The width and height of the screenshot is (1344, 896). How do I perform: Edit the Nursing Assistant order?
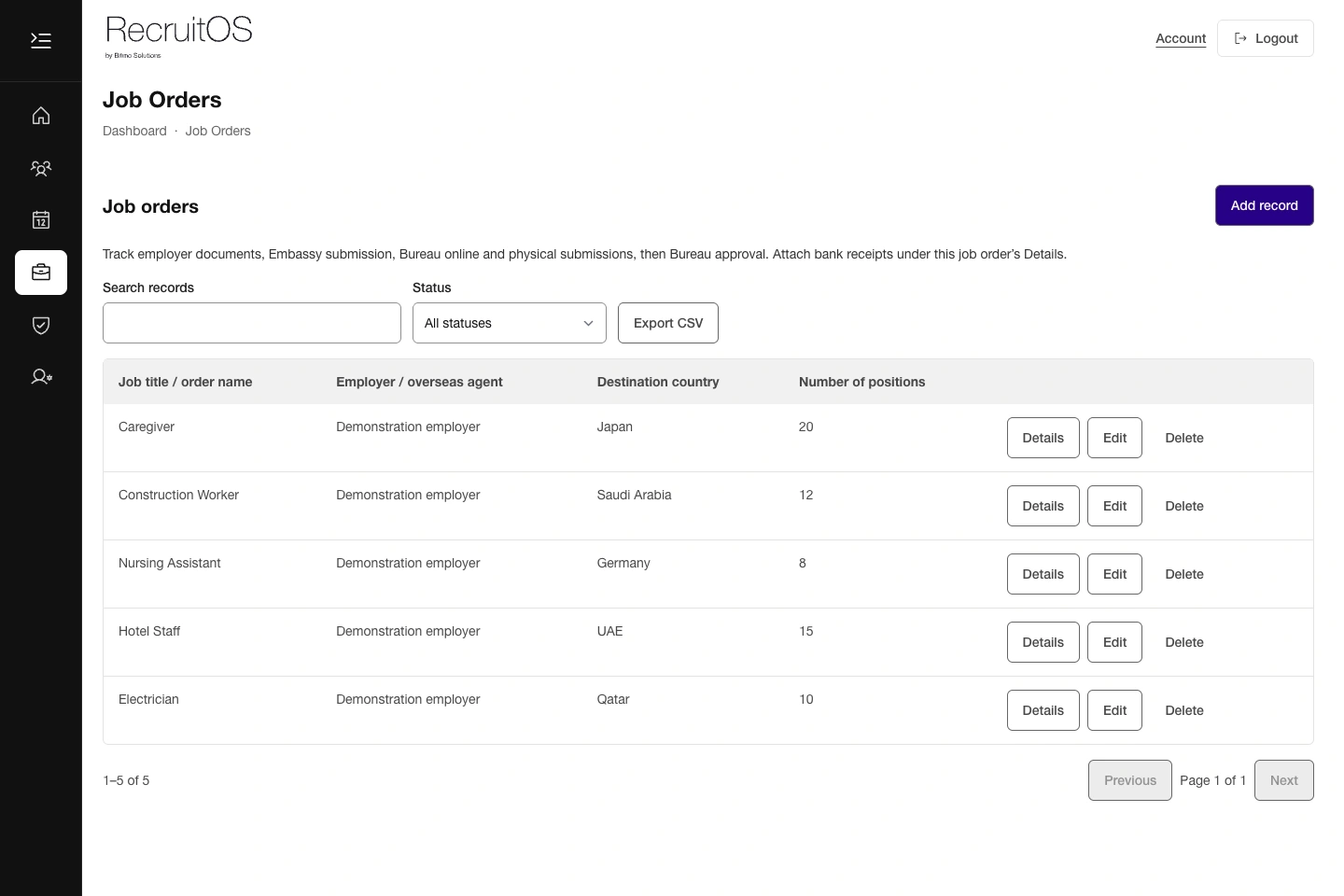click(1114, 574)
